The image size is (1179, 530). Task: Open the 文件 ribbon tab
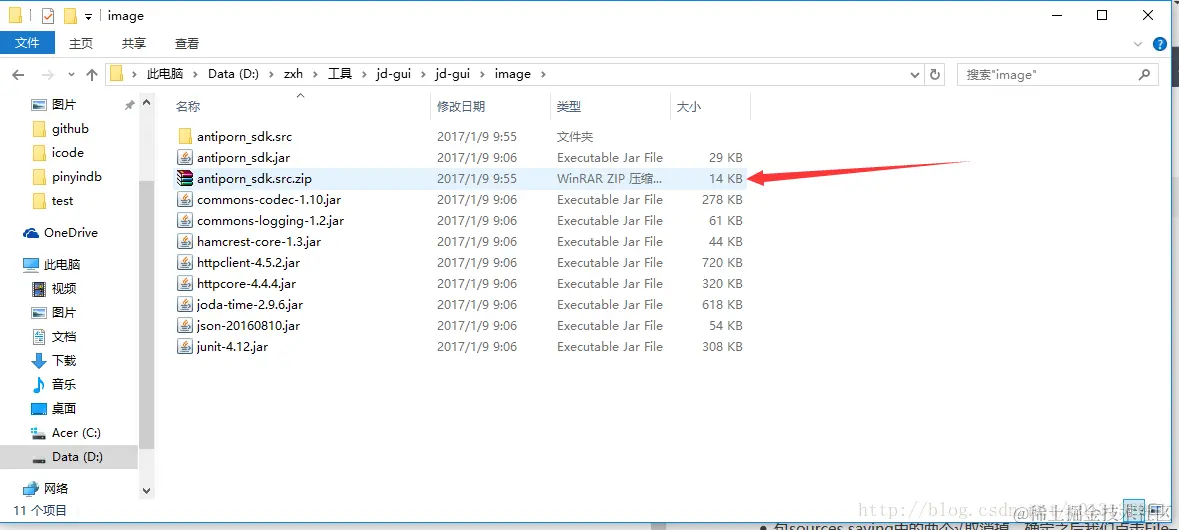[27, 43]
